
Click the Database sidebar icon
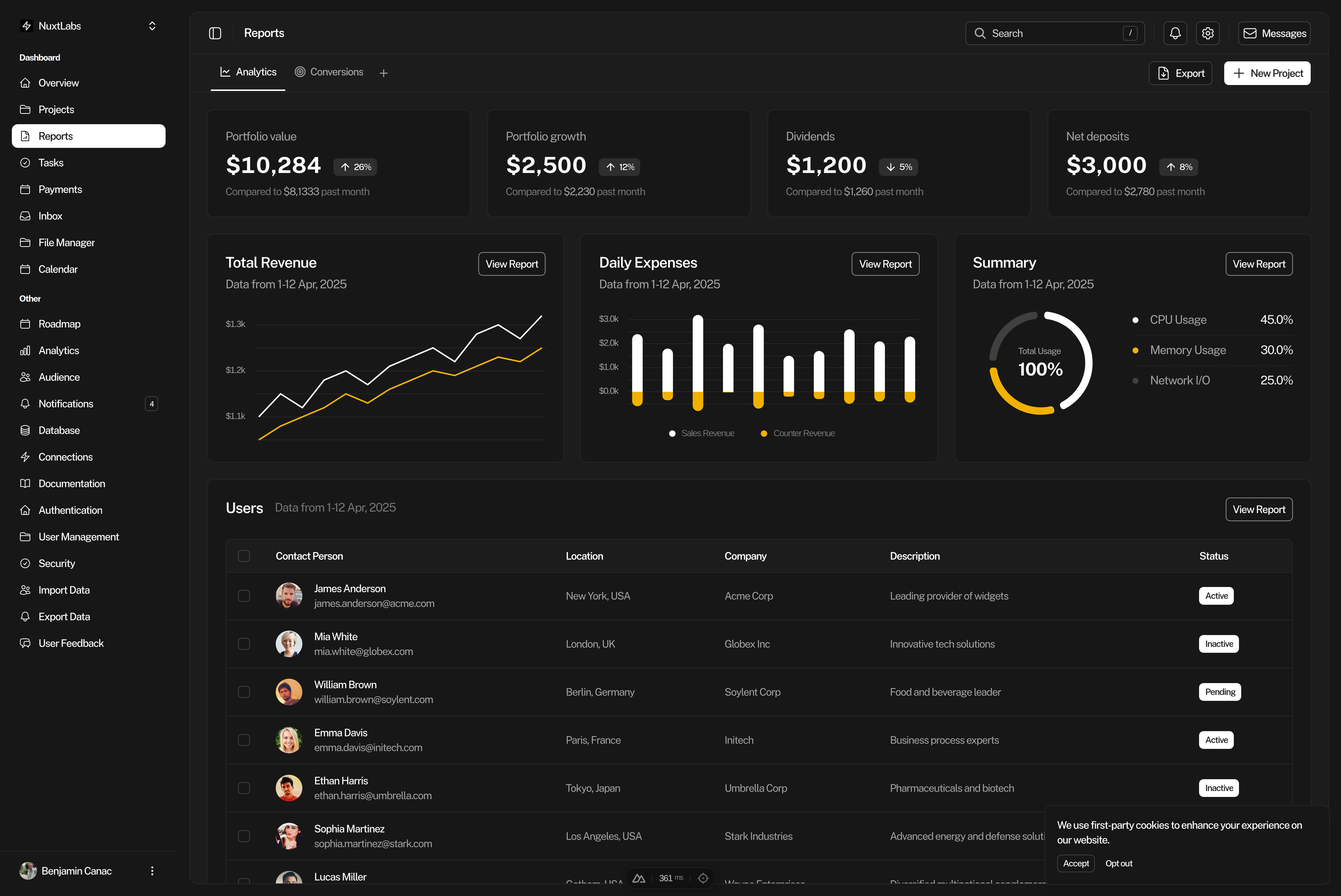coord(25,430)
